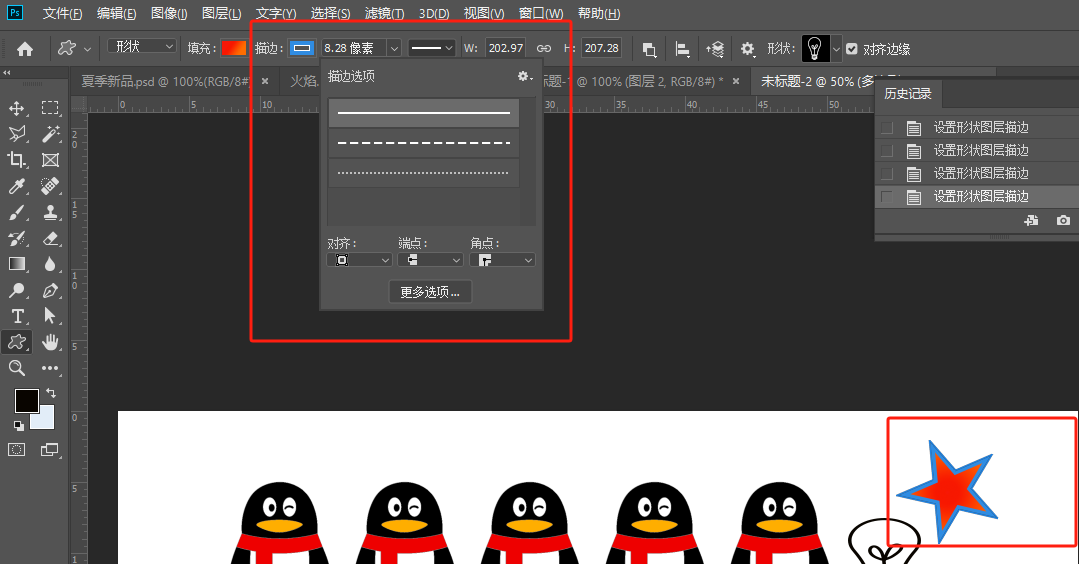
Task: Select the Clone Stamp tool
Action: [50, 212]
